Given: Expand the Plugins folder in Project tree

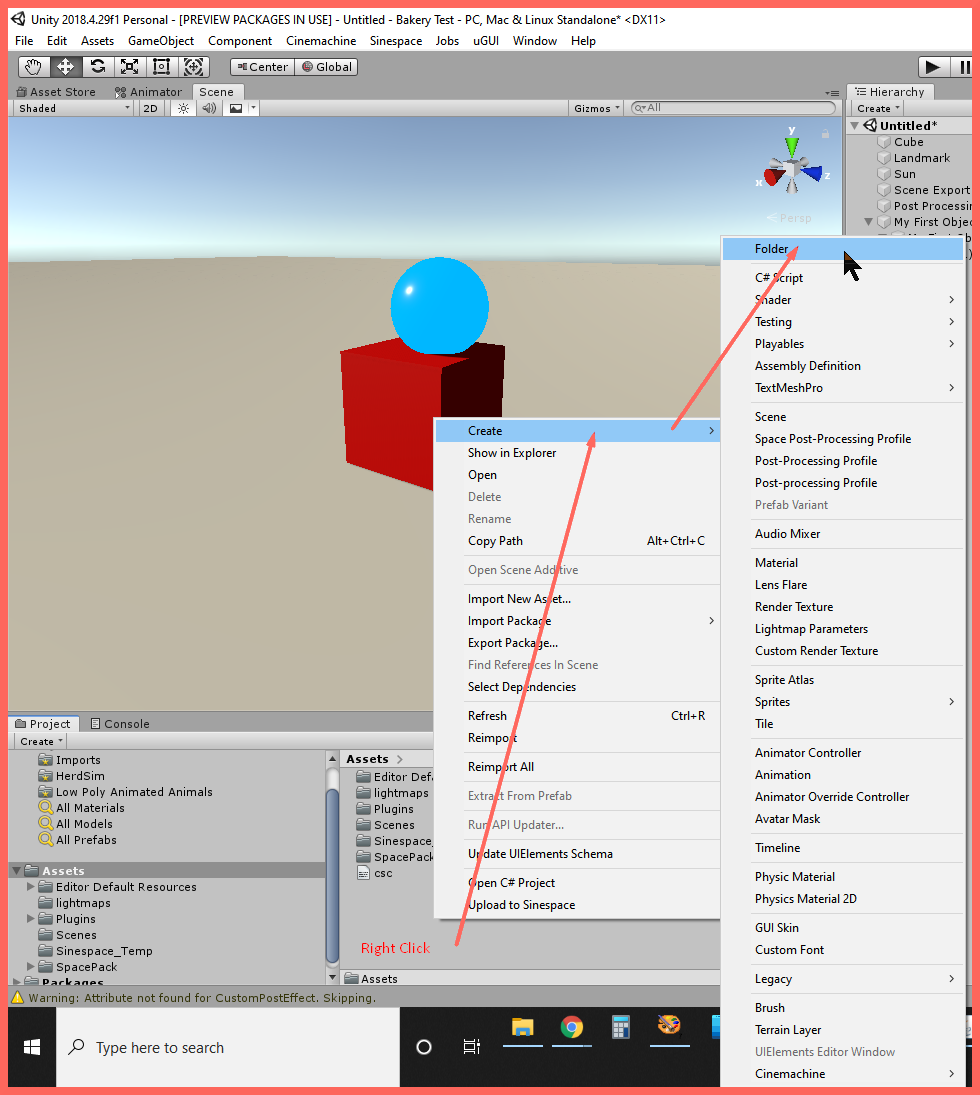Looking at the screenshot, I should click(x=31, y=919).
